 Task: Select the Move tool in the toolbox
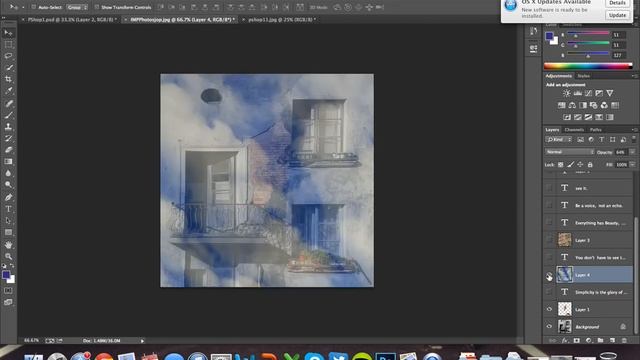(8, 33)
